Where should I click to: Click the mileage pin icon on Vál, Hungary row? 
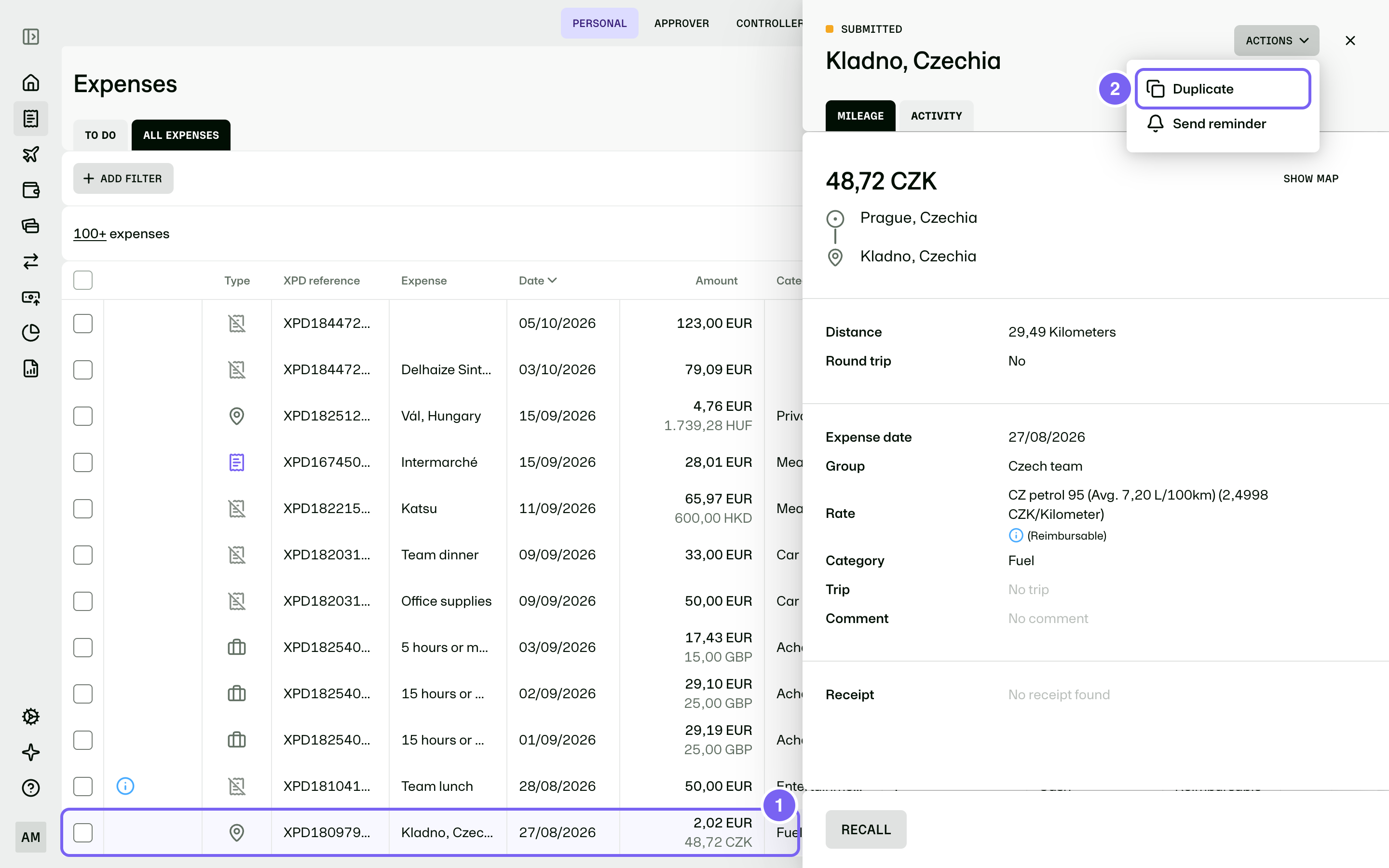[x=236, y=416]
